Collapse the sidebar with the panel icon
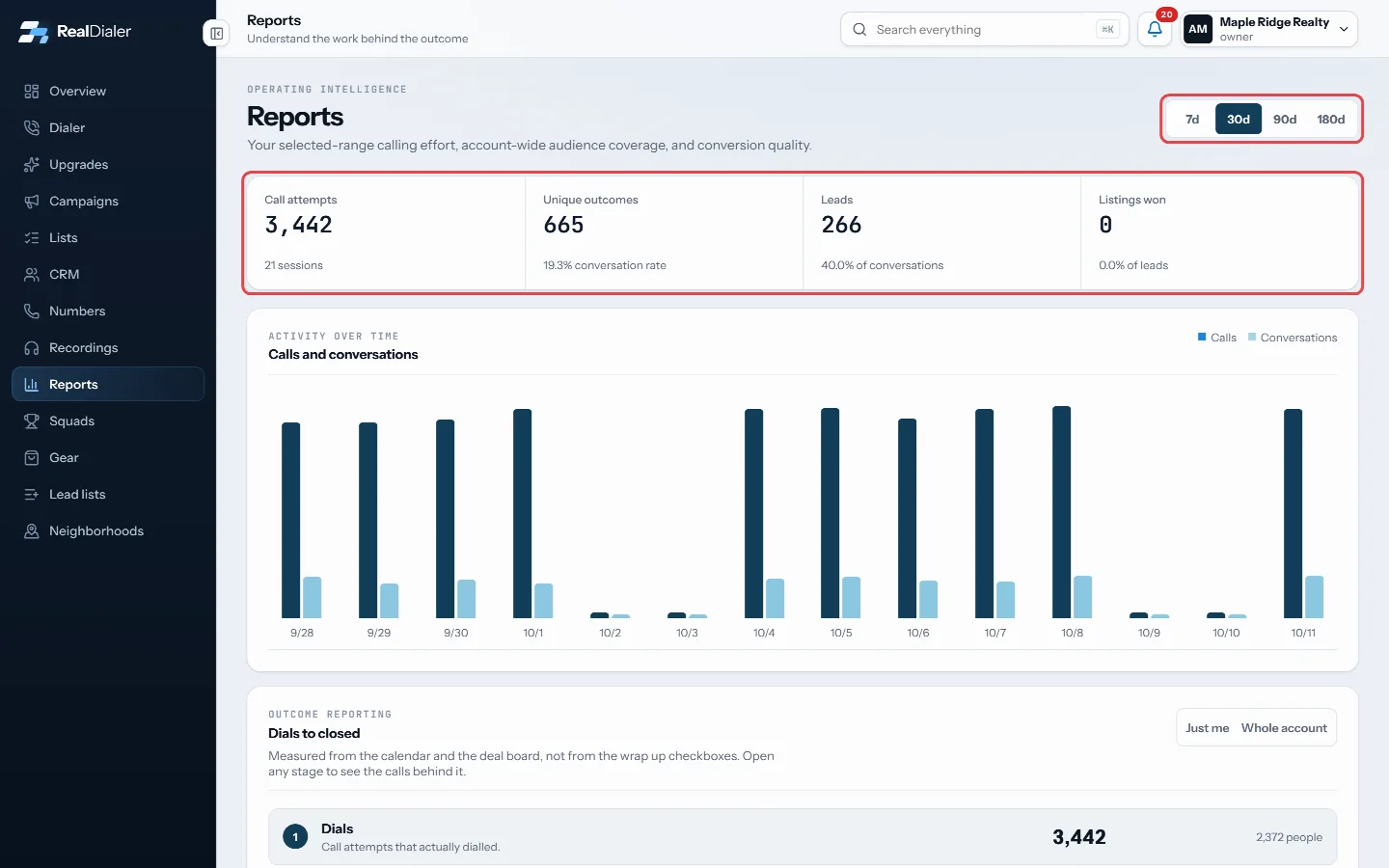1389x868 pixels. click(217, 34)
